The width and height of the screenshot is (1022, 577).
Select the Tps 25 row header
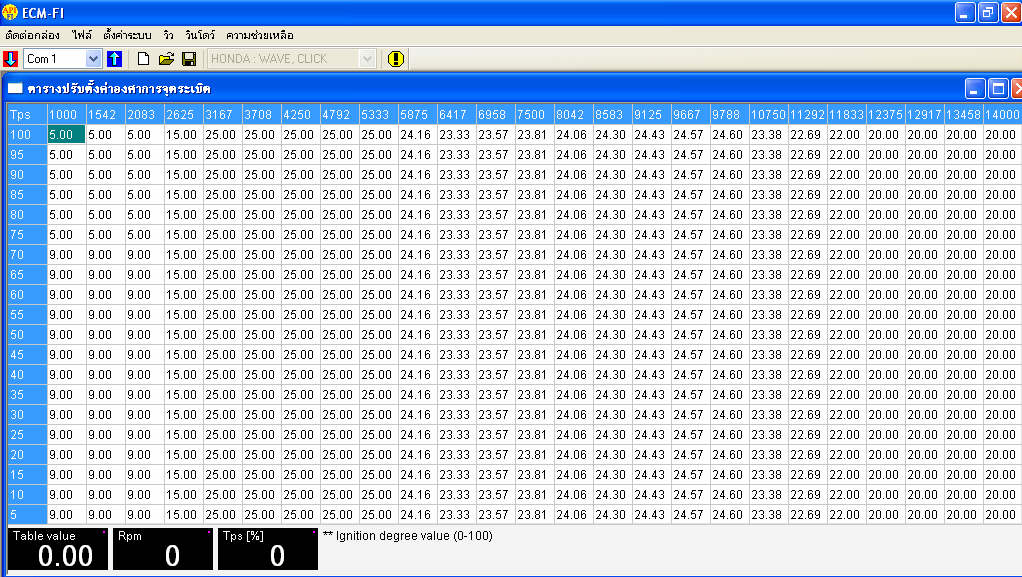click(x=27, y=434)
